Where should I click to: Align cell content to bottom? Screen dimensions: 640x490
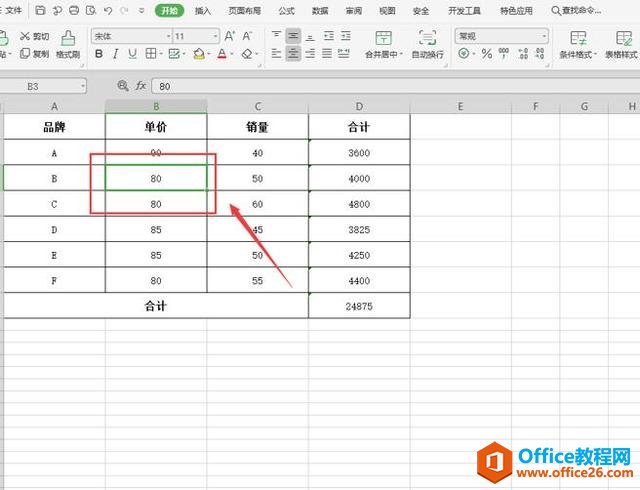pos(310,36)
